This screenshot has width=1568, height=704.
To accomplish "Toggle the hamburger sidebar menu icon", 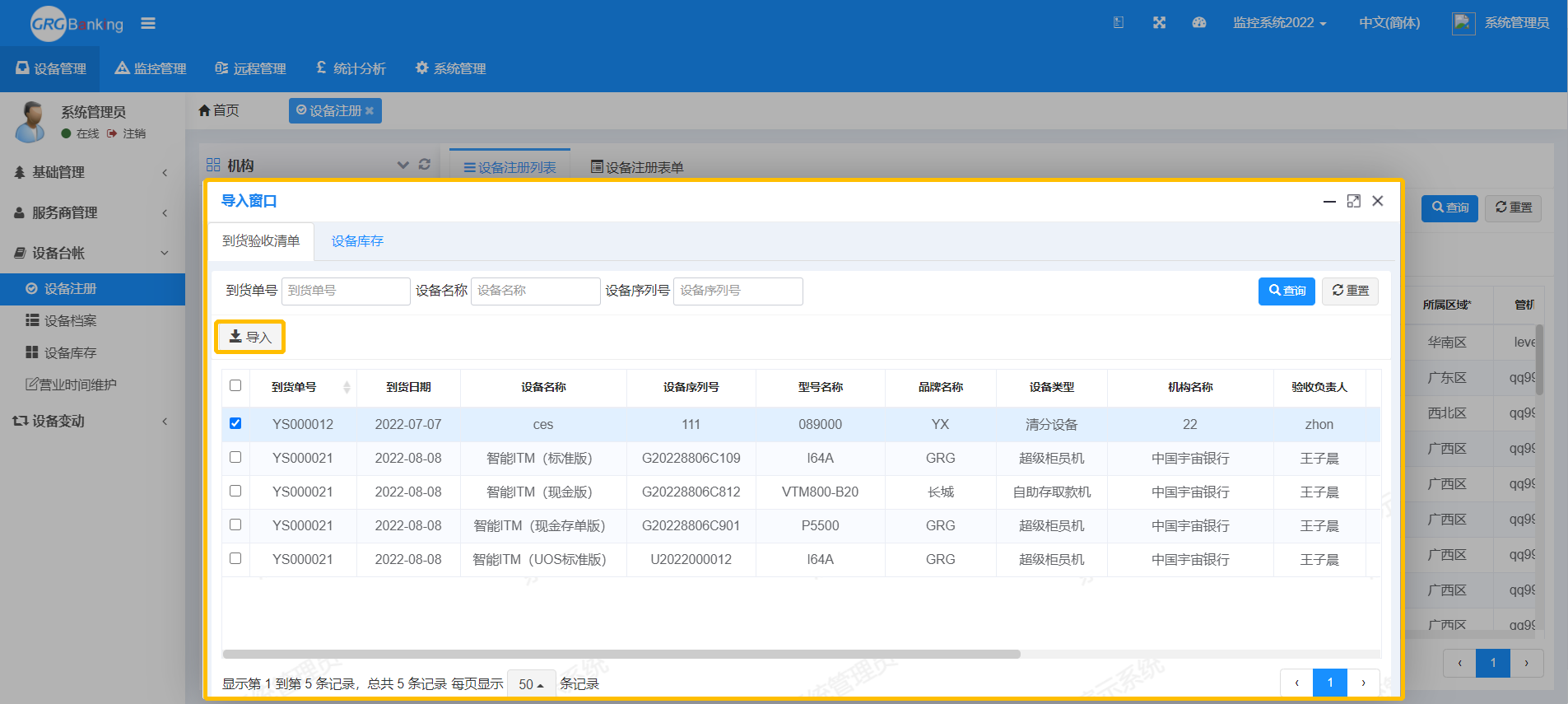I will point(148,23).
